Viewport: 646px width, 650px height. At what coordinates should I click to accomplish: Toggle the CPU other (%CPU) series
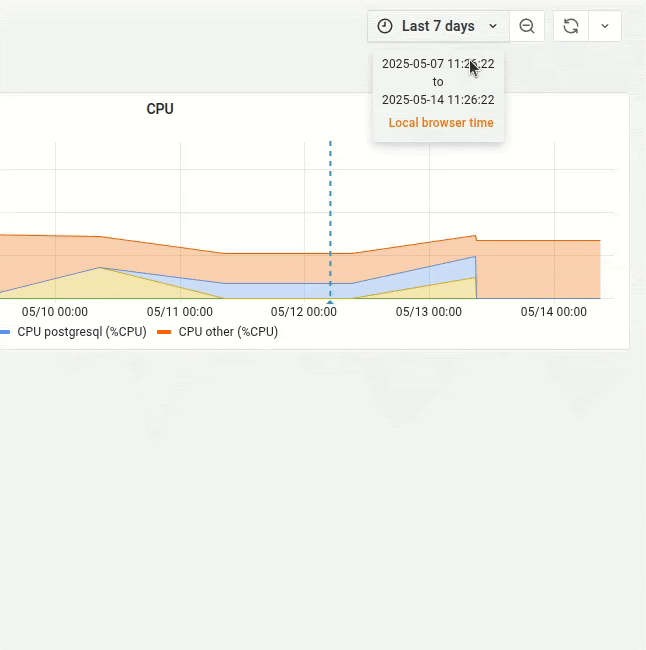pos(228,332)
